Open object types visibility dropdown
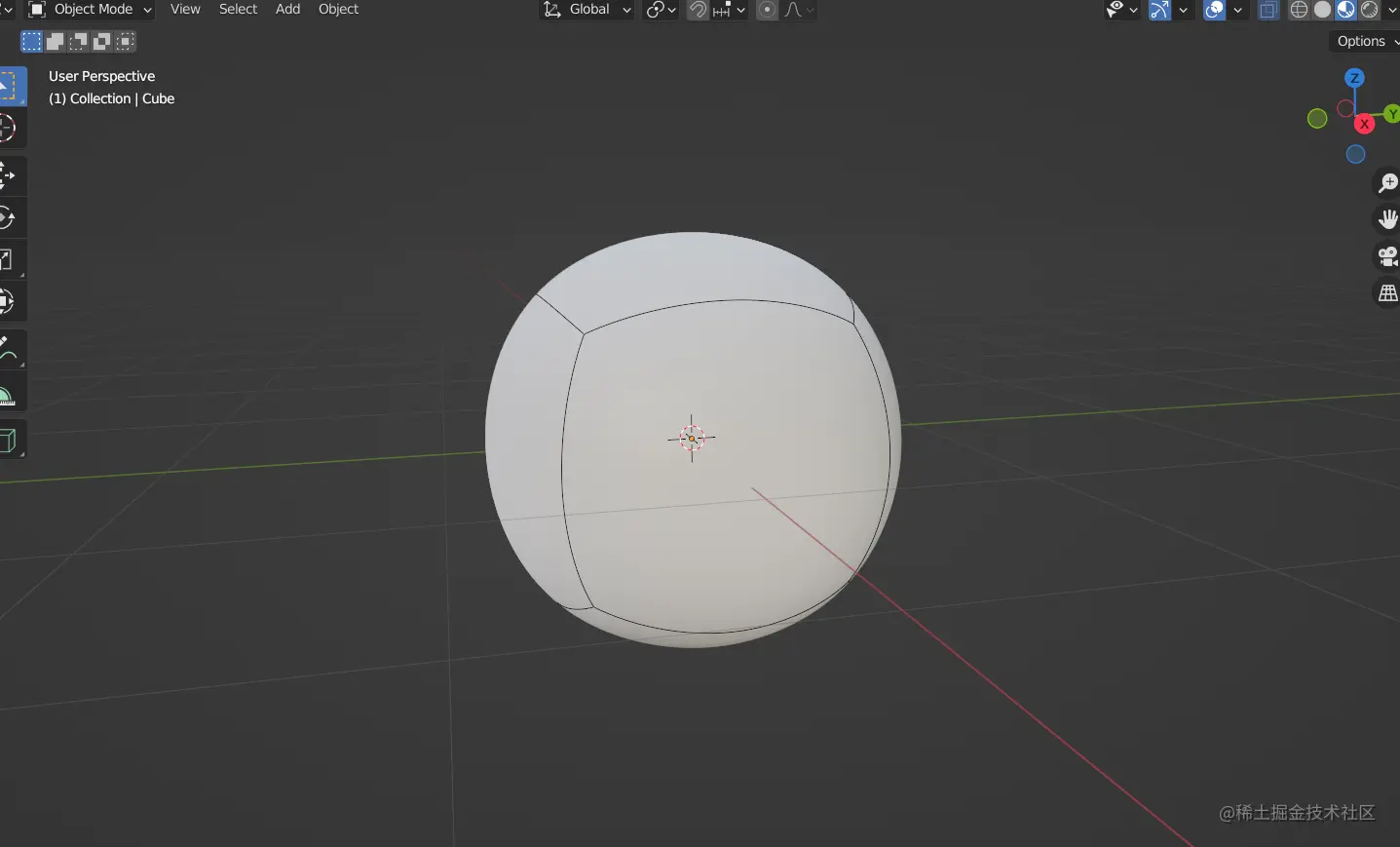 (x=1121, y=10)
